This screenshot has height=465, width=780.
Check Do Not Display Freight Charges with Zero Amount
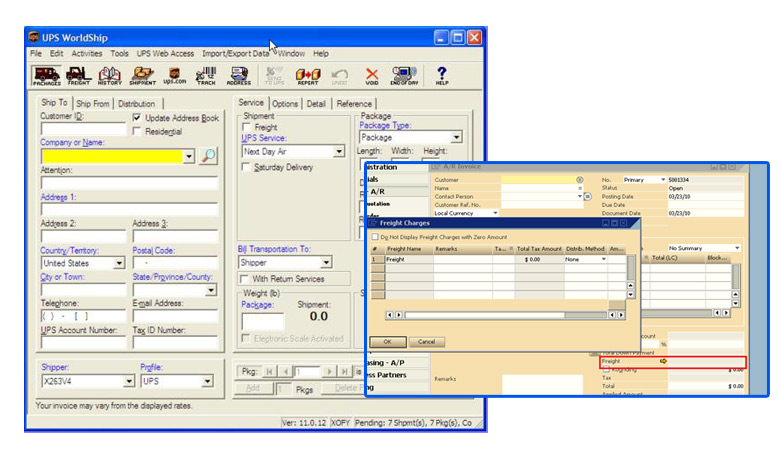tap(375, 237)
